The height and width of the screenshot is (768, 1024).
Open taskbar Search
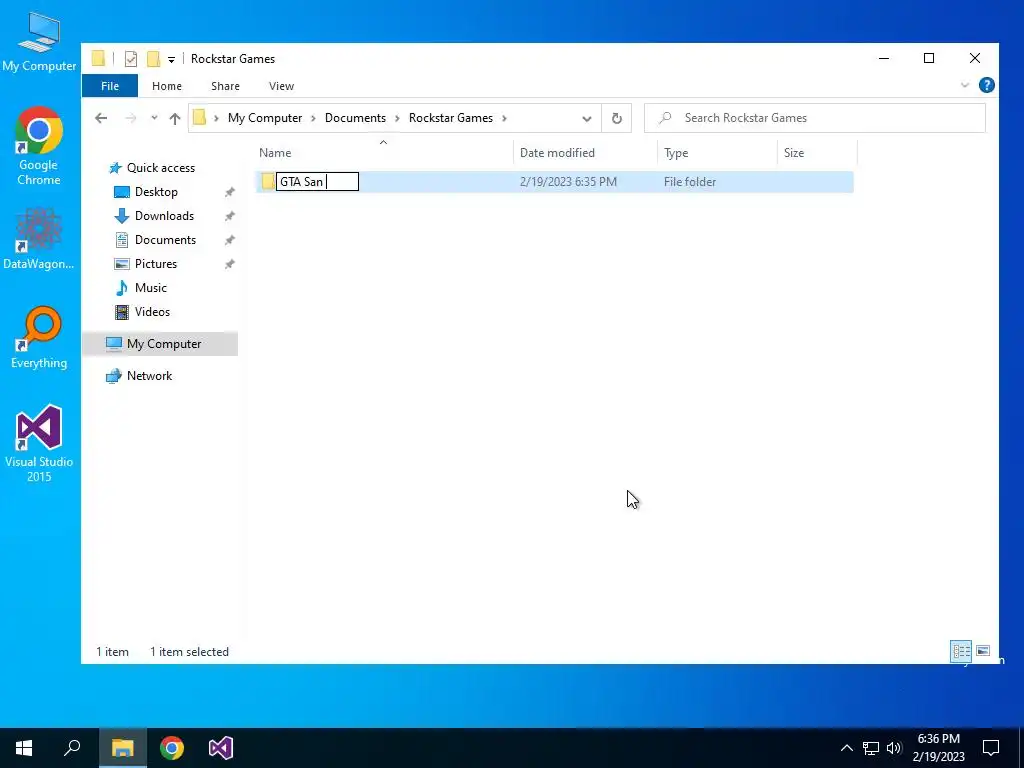(x=72, y=748)
